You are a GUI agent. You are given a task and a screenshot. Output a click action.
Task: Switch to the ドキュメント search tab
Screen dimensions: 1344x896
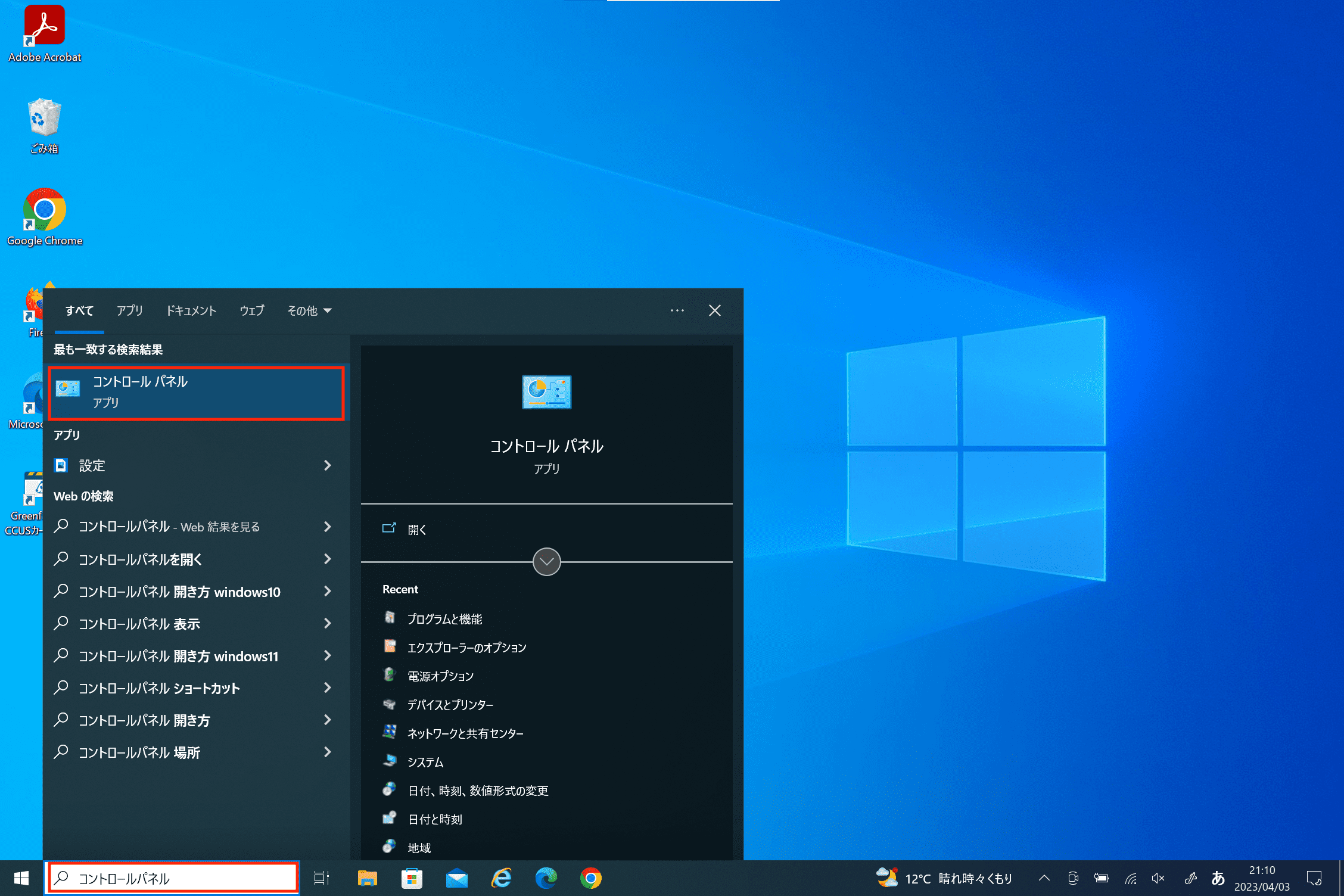(x=191, y=310)
